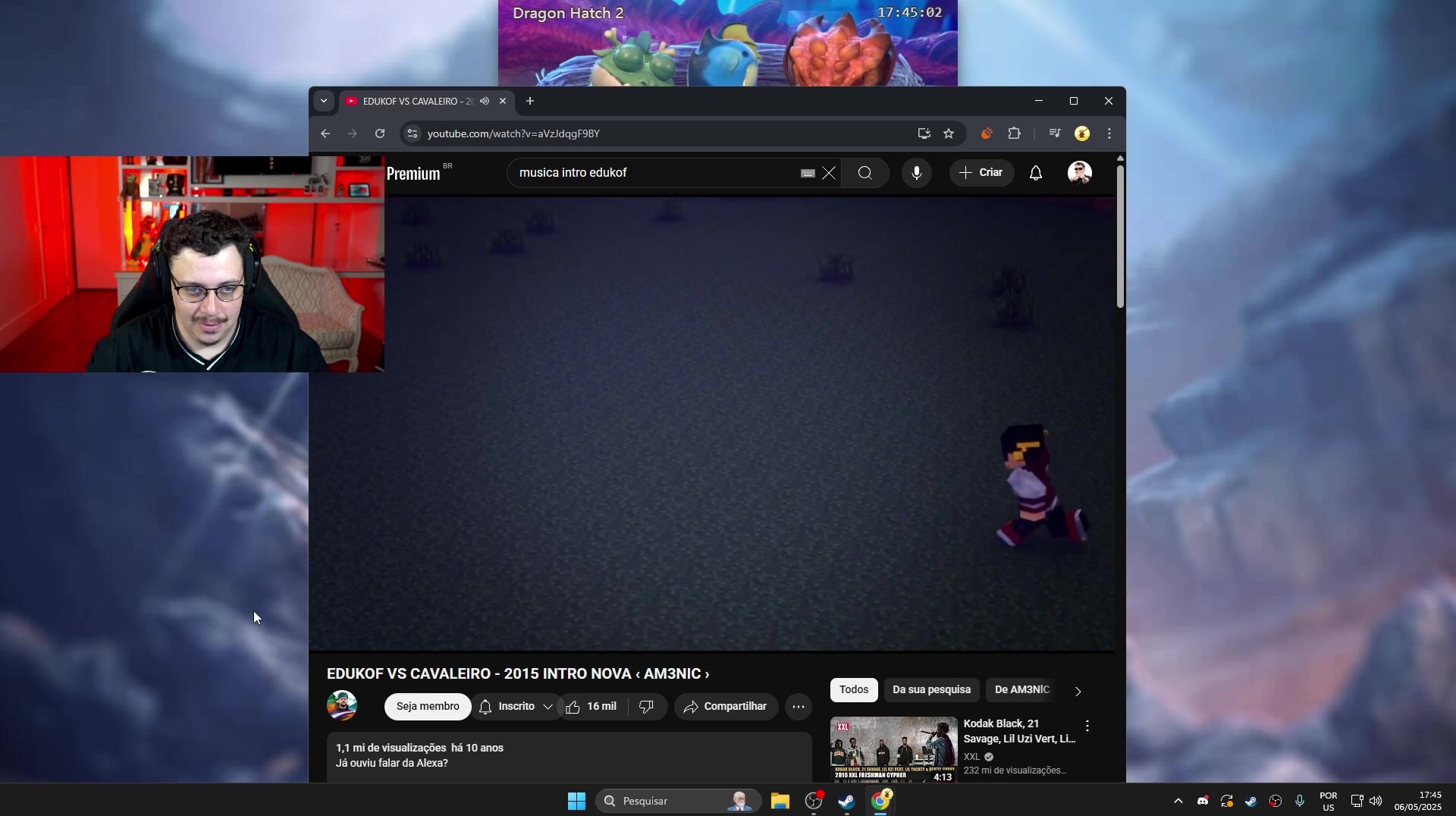Open the AM3NIC channel avatar
Image resolution: width=1456 pixels, height=816 pixels.
click(342, 706)
